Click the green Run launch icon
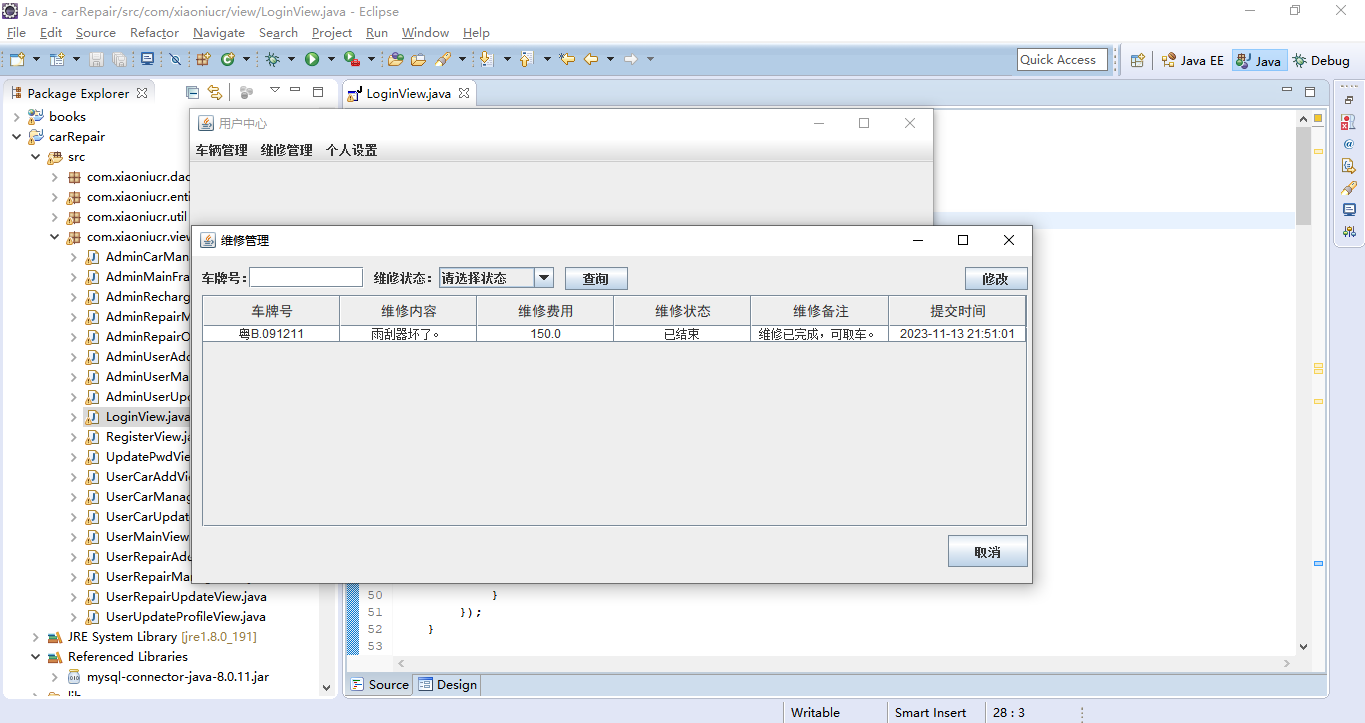The width and height of the screenshot is (1365, 723). (x=312, y=59)
